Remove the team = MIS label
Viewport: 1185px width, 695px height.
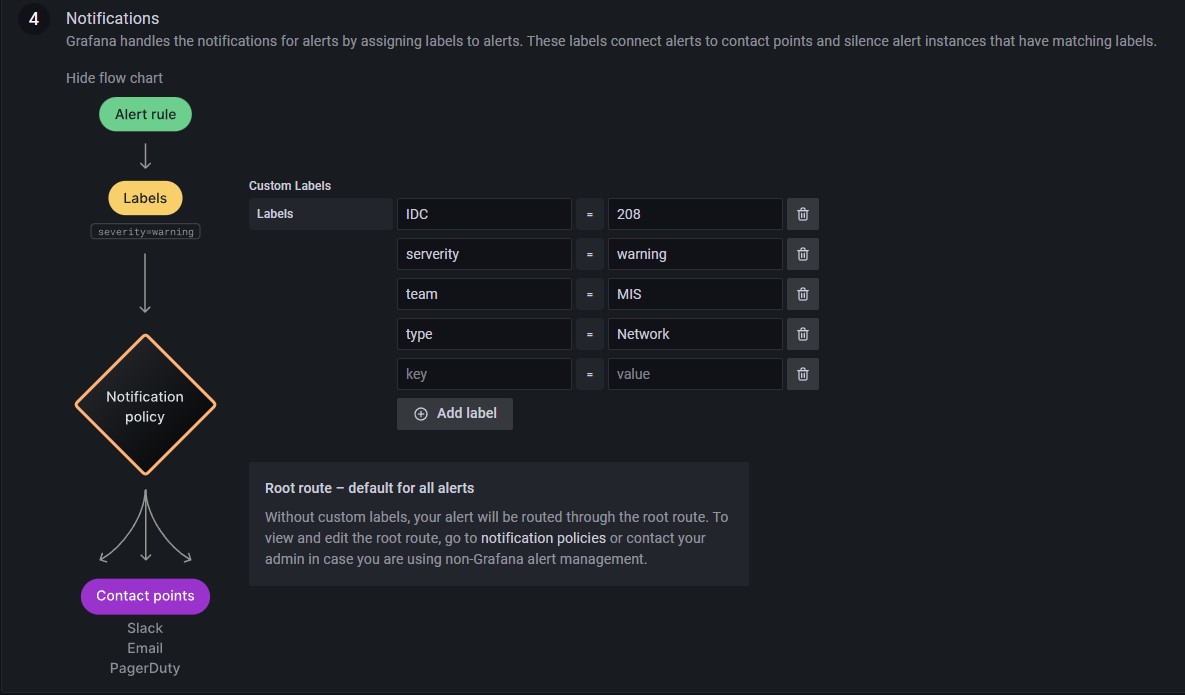click(x=803, y=294)
